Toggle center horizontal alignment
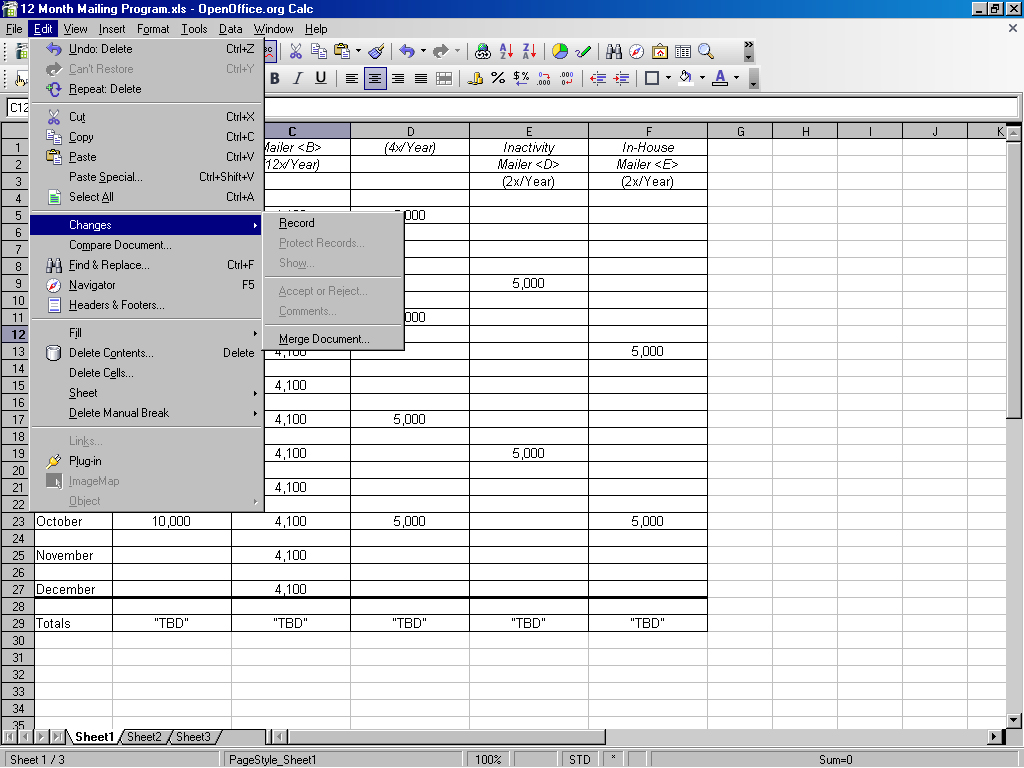Image resolution: width=1024 pixels, height=768 pixels. tap(375, 78)
